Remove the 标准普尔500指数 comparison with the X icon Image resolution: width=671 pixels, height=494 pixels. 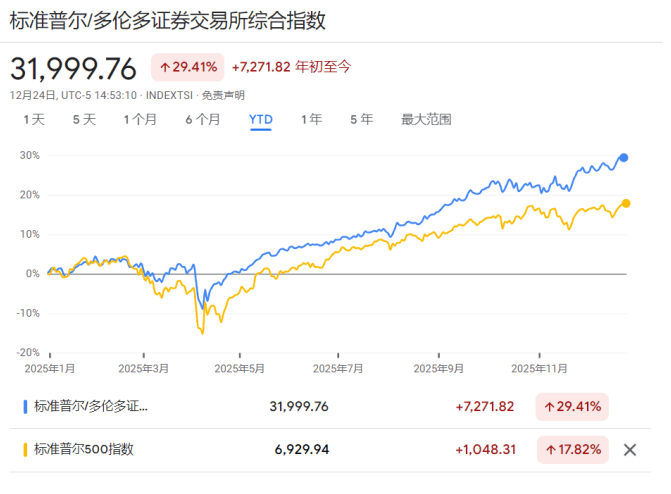click(630, 450)
